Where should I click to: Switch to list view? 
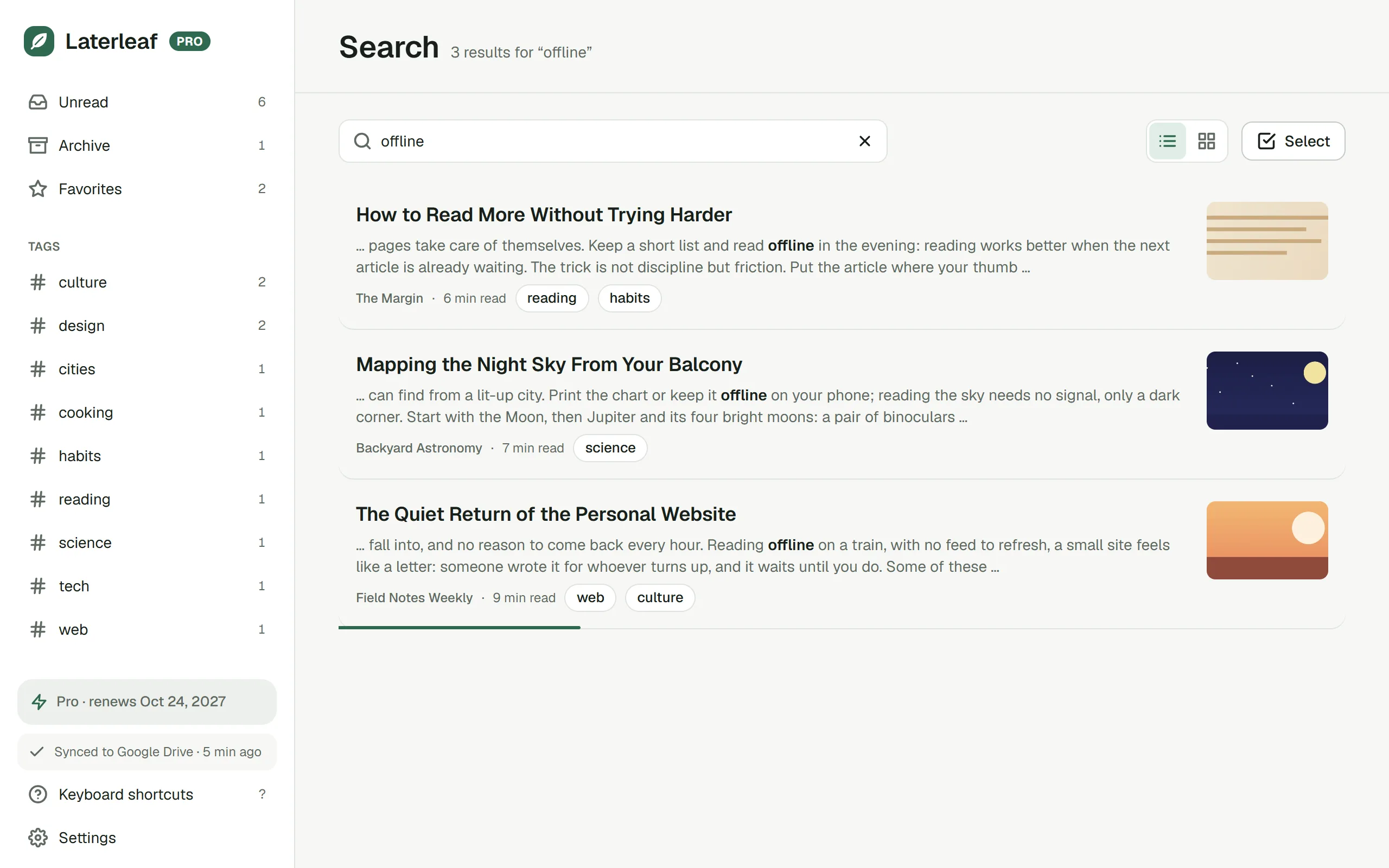pos(1168,141)
